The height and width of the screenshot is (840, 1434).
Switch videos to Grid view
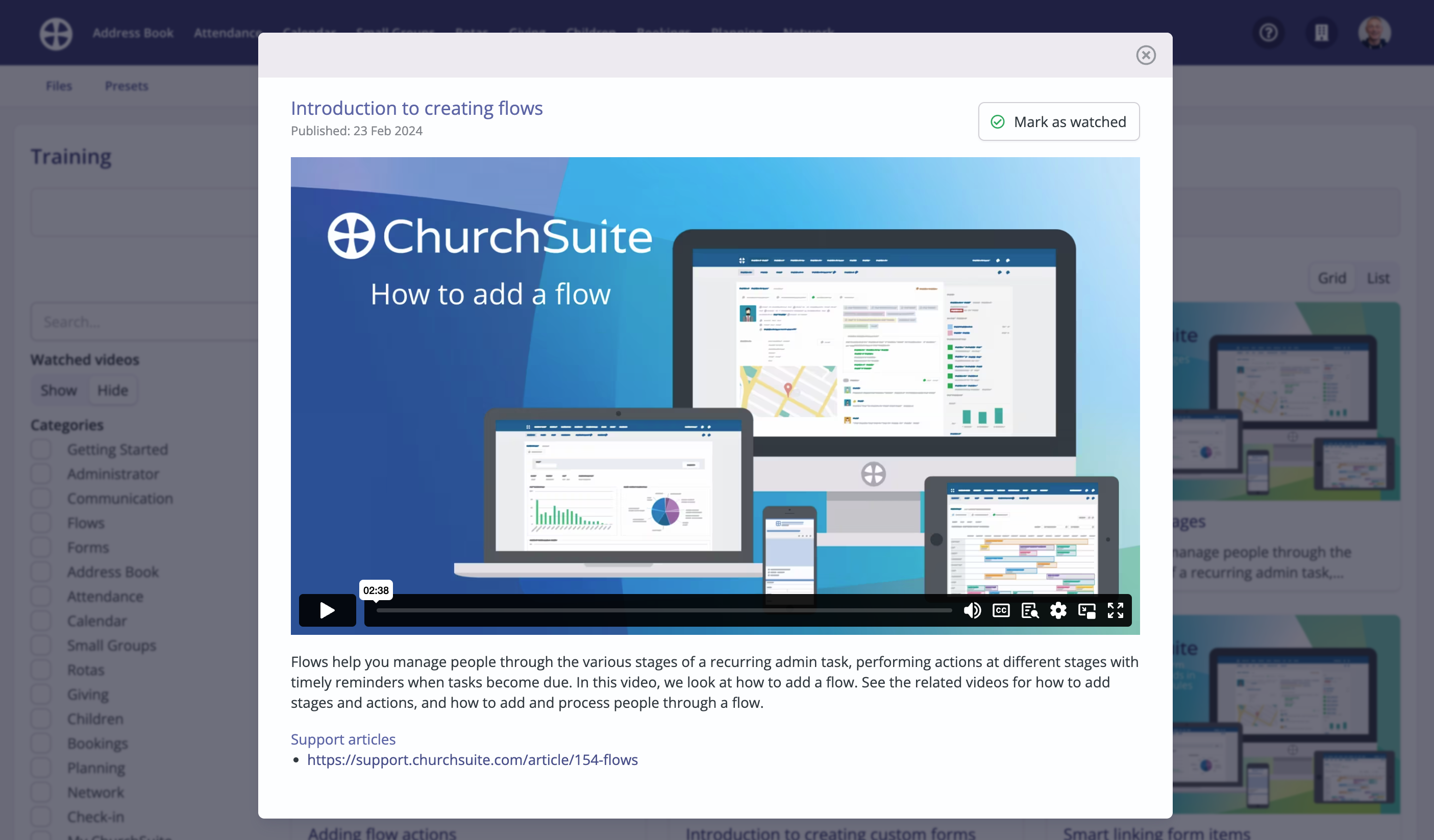[1332, 278]
